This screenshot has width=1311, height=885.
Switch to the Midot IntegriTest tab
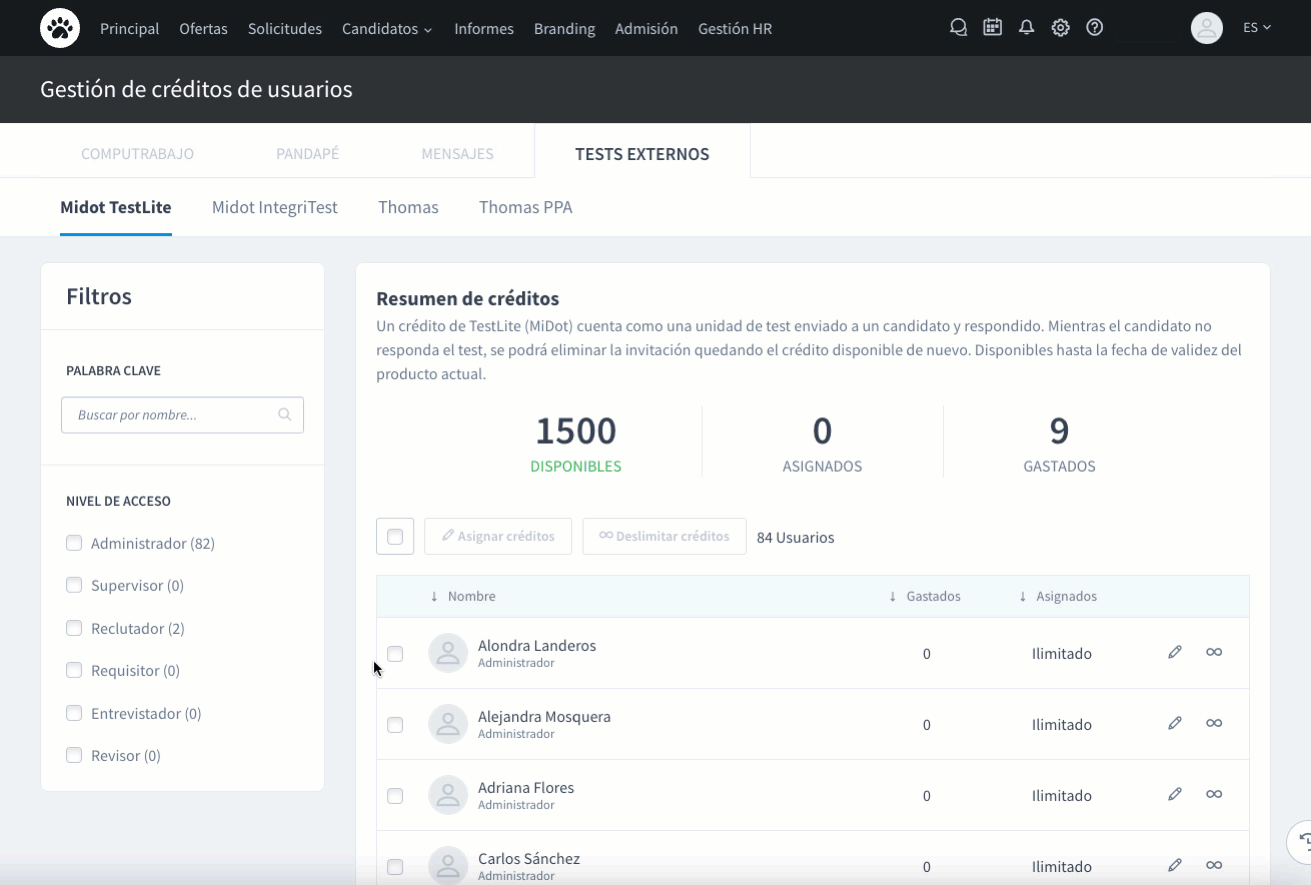pos(274,208)
